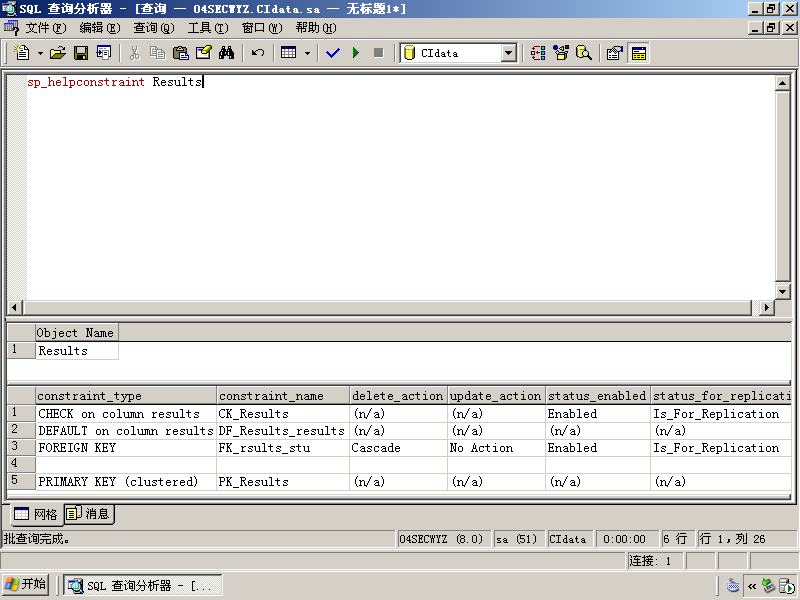Screen dimensions: 800x600
Task: Click the query editor scroll up arrow
Action: pyautogui.click(x=782, y=83)
